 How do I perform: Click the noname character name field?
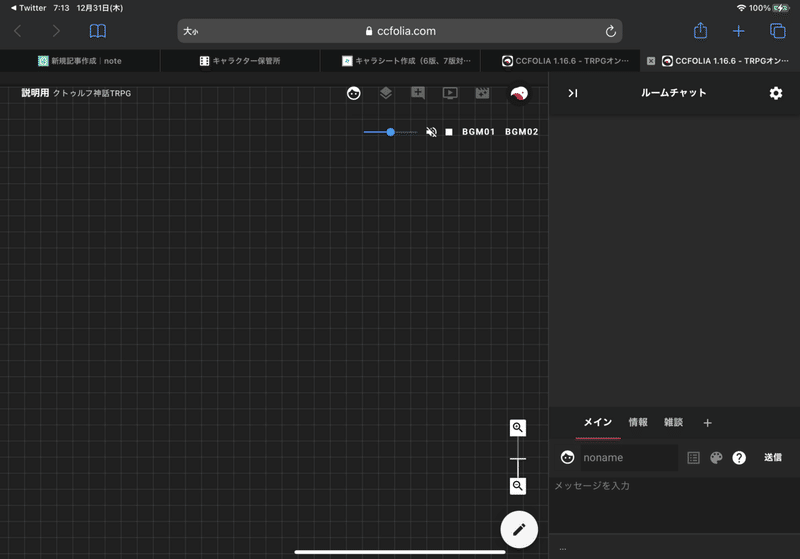pos(629,458)
